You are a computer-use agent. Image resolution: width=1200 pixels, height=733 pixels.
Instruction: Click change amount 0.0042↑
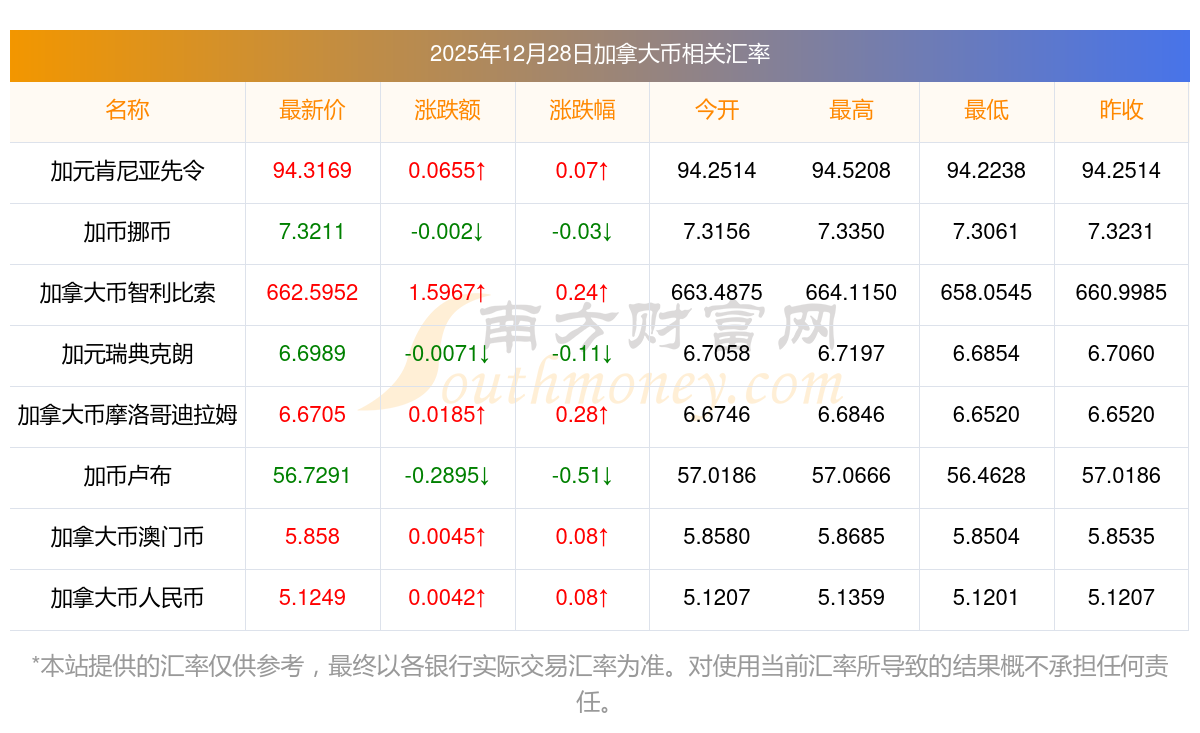tap(447, 598)
